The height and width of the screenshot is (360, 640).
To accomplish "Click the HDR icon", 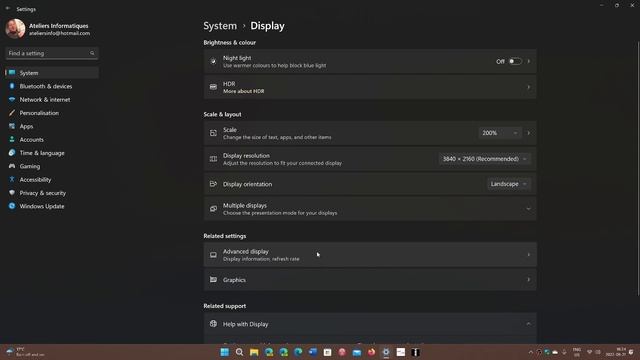I will click(213, 87).
